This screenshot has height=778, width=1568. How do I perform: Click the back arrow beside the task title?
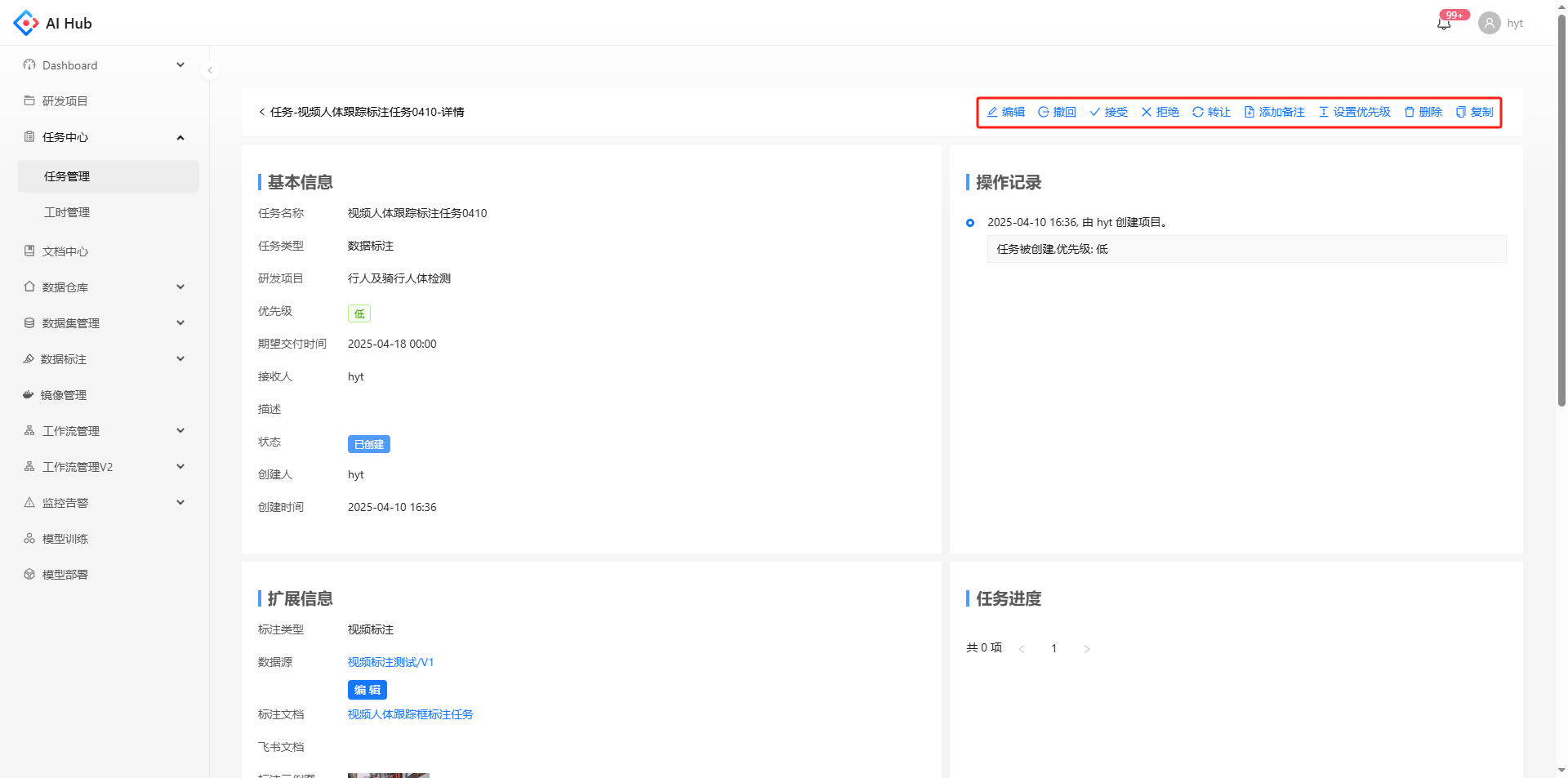point(261,112)
